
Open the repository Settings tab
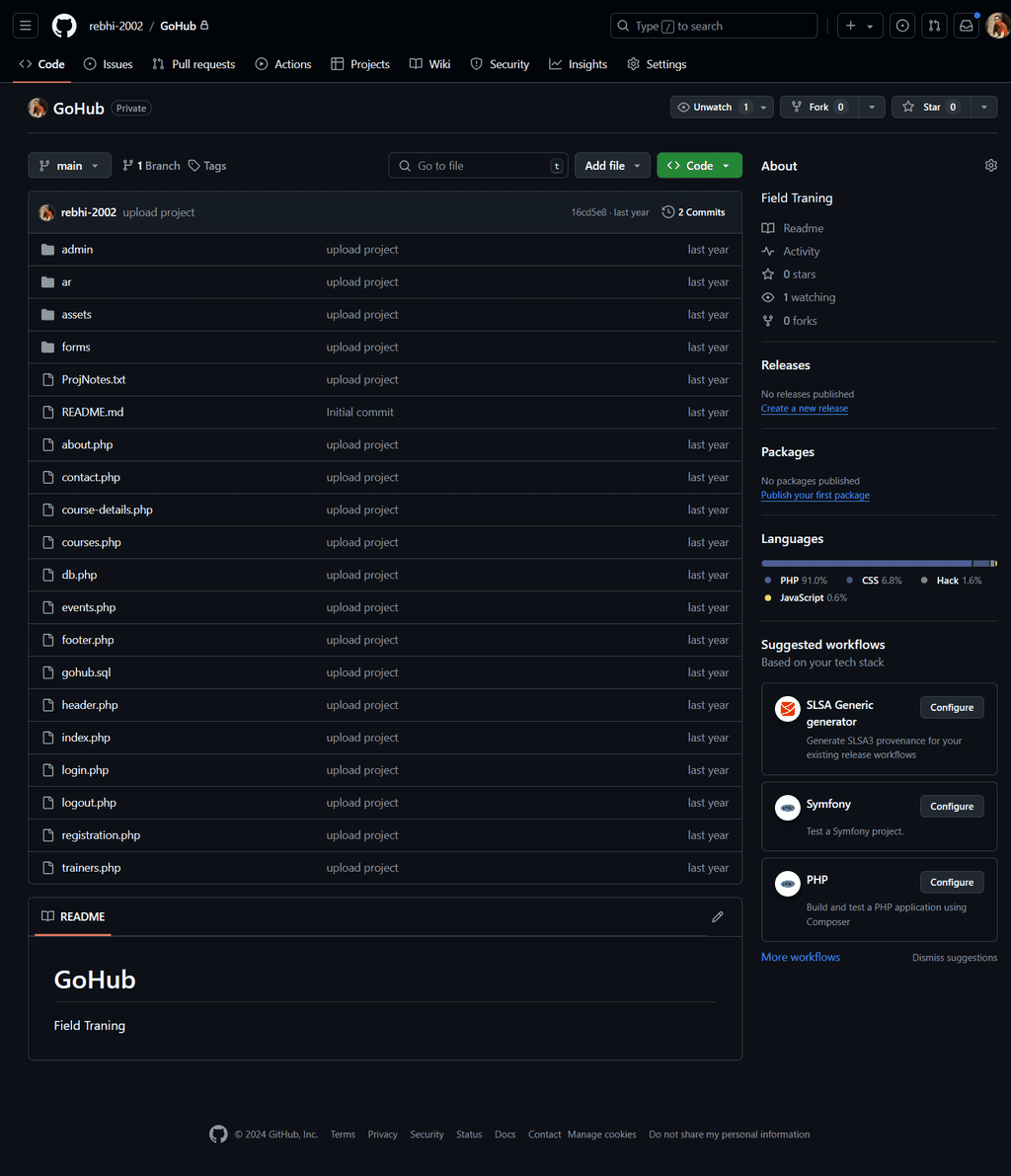click(657, 64)
